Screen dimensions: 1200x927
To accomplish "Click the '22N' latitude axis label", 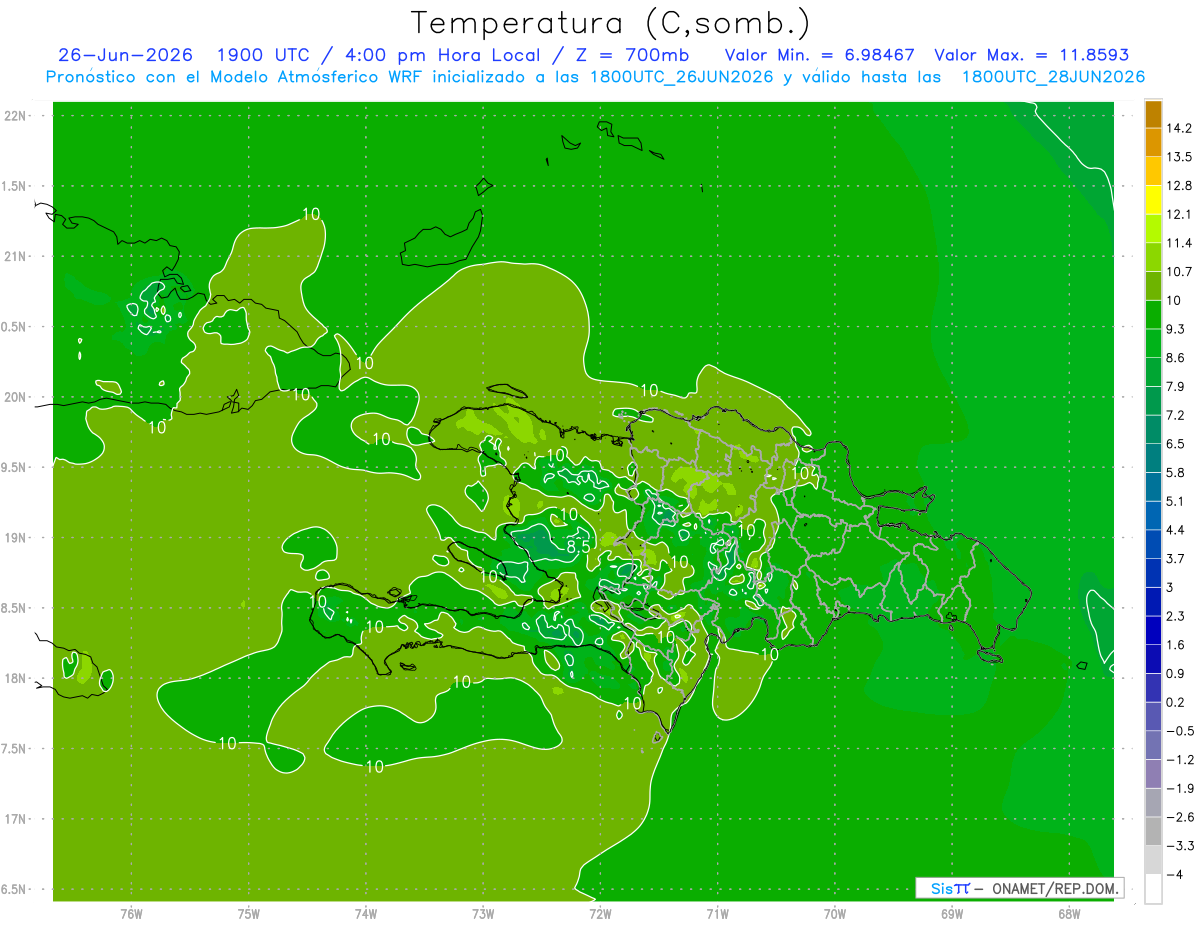I will 15,116.
